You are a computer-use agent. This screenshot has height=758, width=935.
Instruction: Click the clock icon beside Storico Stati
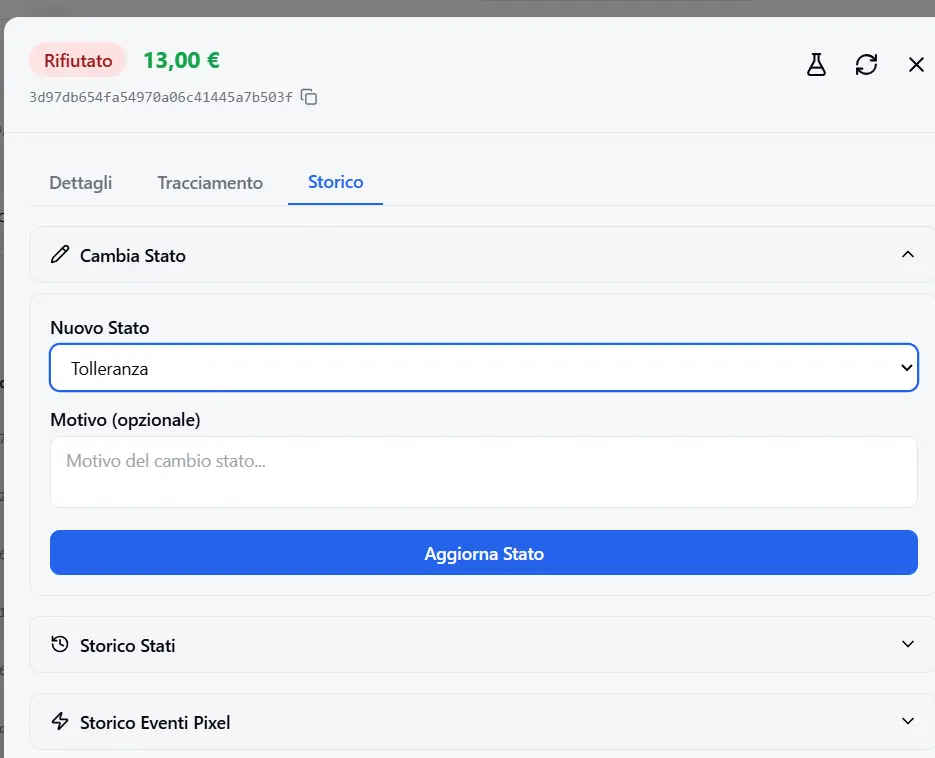coord(60,645)
